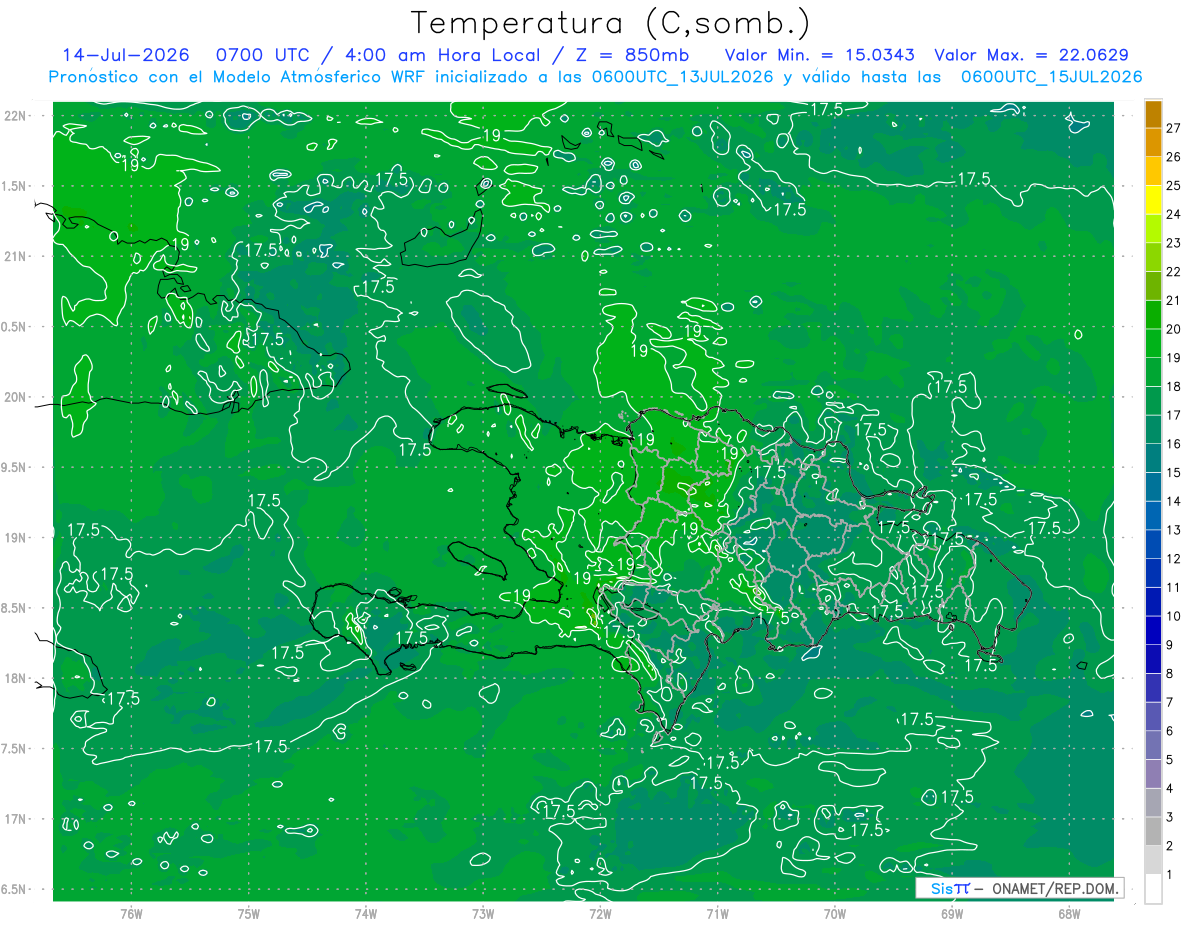Click the "0.5N" latitude label
This screenshot has height=927, width=1200.
click(15, 327)
